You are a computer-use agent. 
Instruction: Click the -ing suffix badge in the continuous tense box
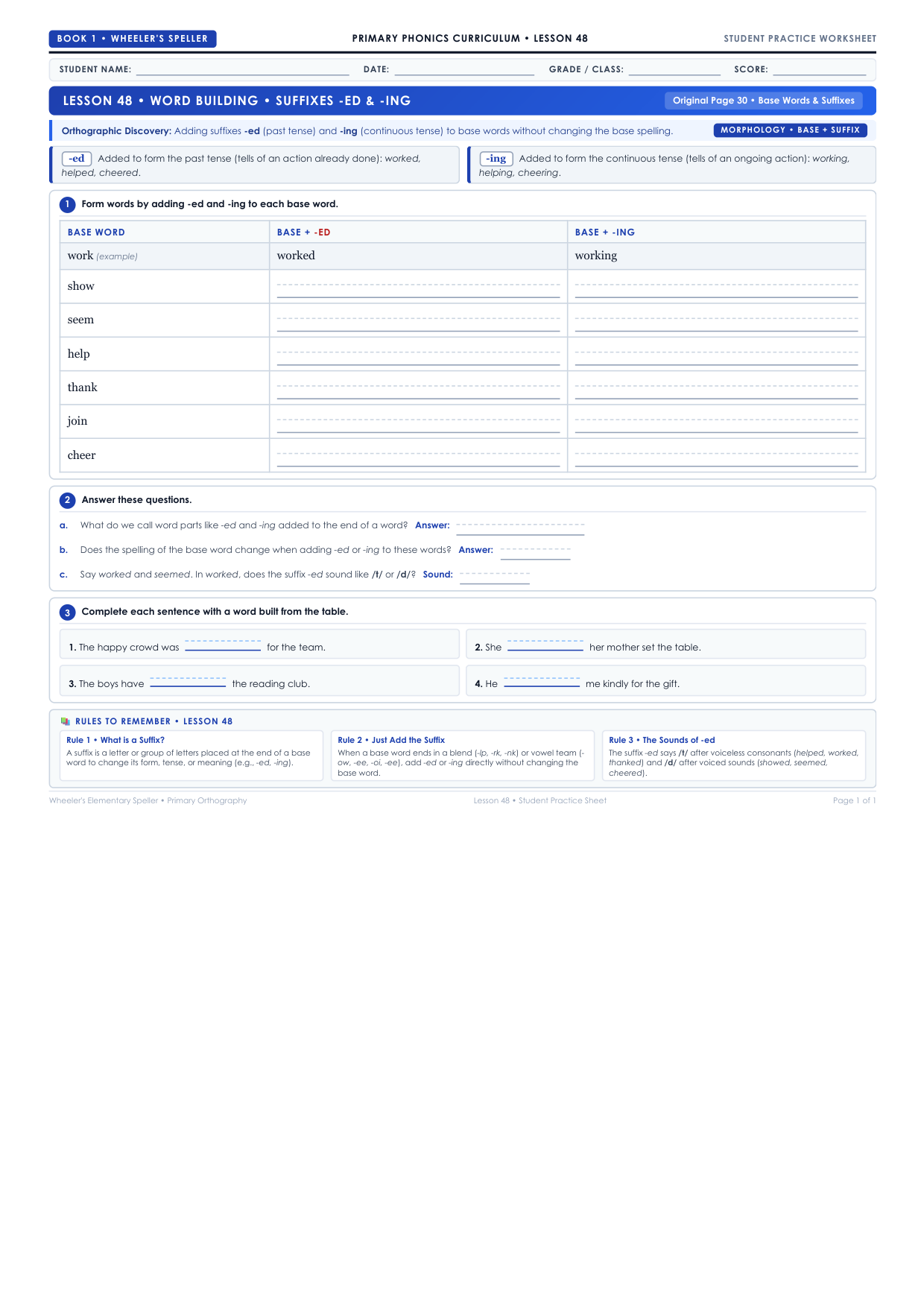click(496, 159)
